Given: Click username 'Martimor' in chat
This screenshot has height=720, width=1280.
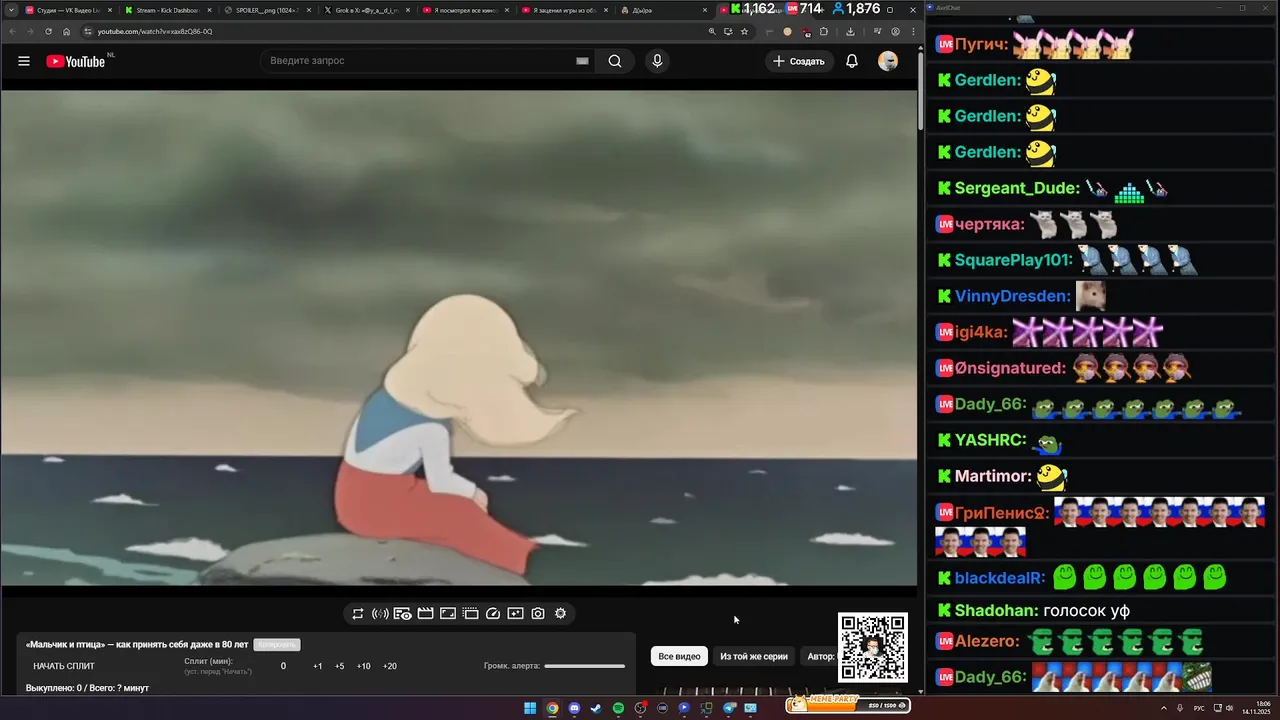Looking at the screenshot, I should pos(993,477).
